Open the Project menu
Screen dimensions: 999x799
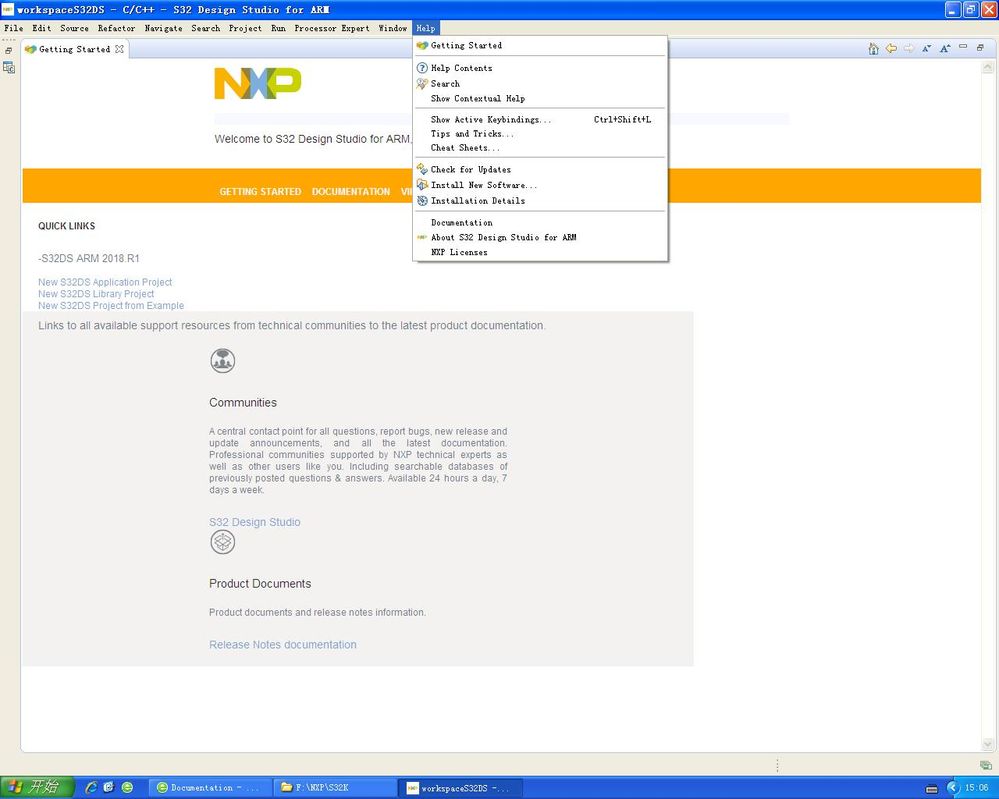[x=245, y=28]
